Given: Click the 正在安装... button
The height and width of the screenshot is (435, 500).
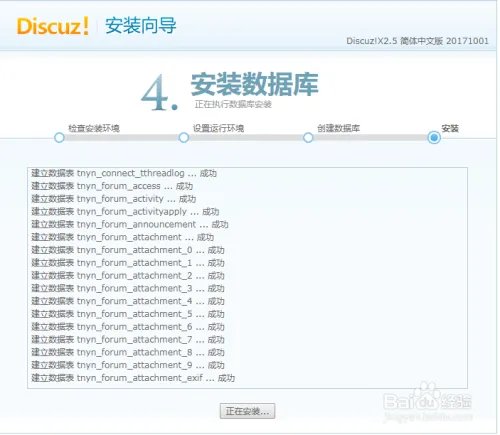Looking at the screenshot, I should pyautogui.click(x=247, y=411).
